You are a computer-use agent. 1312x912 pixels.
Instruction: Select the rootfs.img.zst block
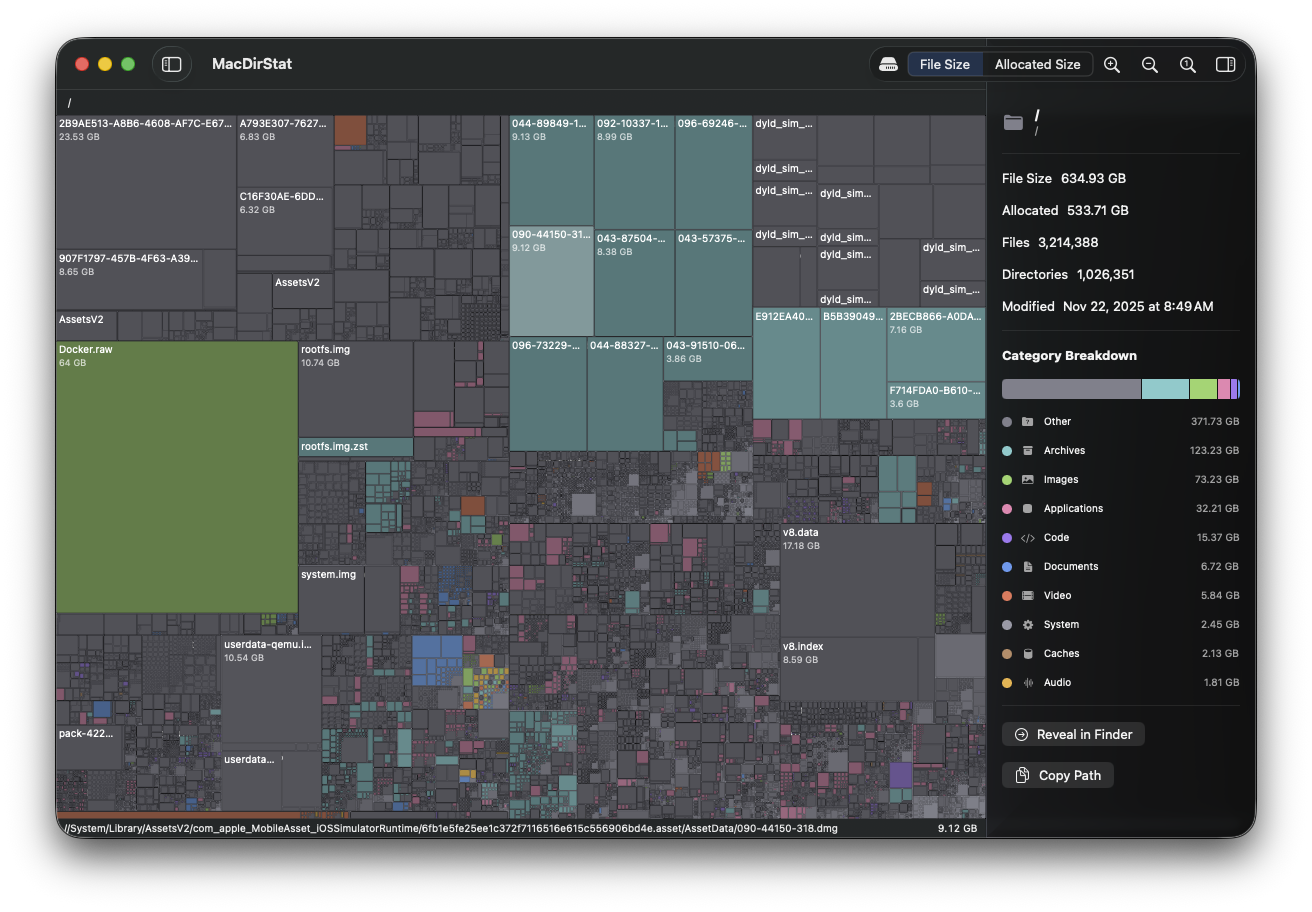[356, 447]
